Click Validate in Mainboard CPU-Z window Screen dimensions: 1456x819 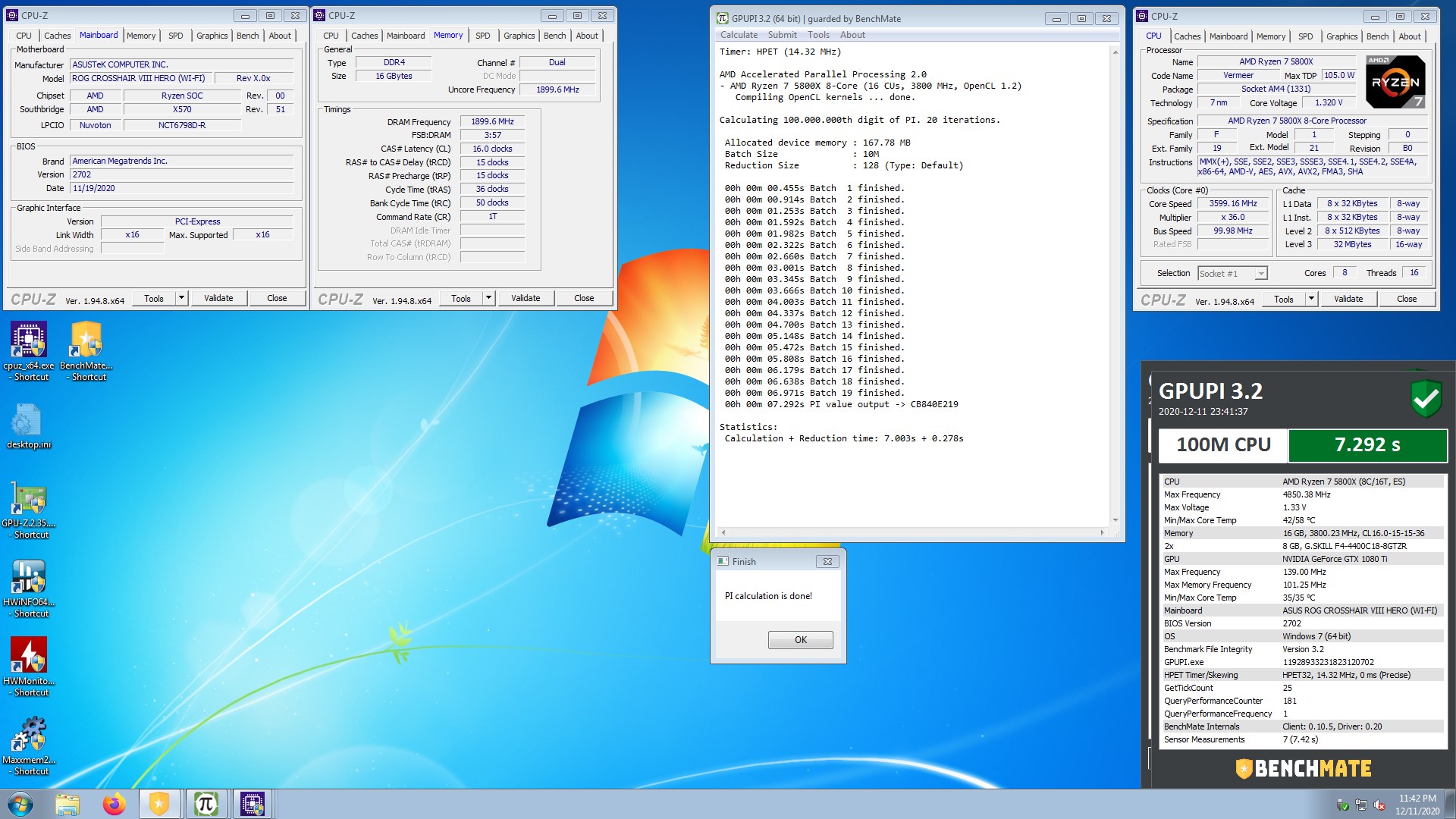[218, 298]
